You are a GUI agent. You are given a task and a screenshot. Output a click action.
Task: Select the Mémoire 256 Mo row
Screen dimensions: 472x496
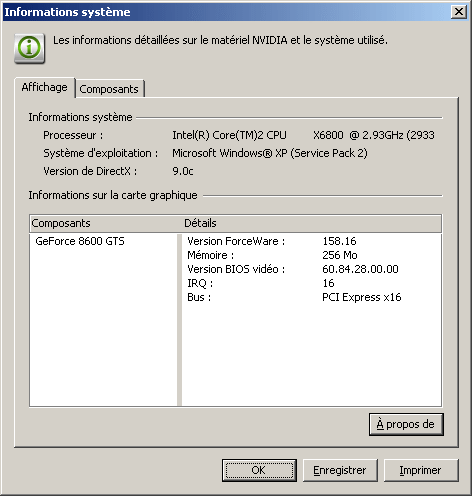[312, 255]
